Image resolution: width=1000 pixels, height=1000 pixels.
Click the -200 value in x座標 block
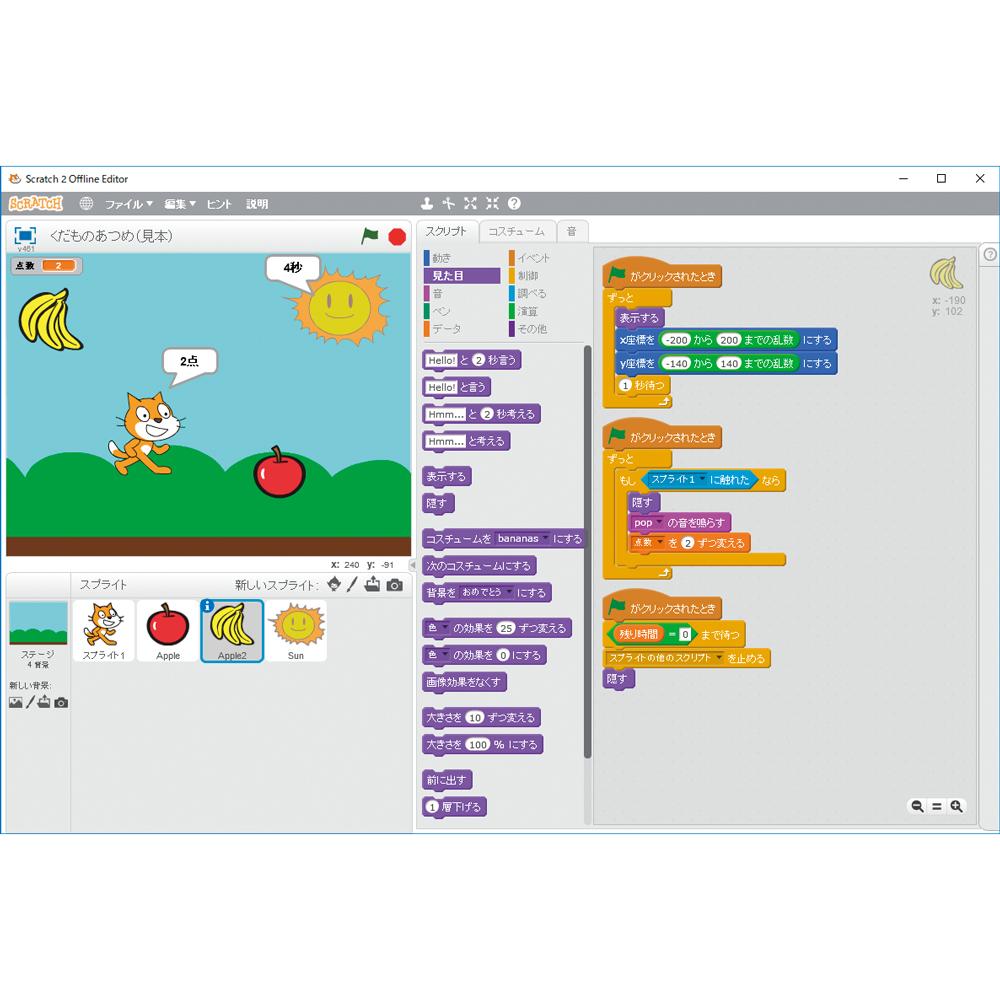(677, 340)
